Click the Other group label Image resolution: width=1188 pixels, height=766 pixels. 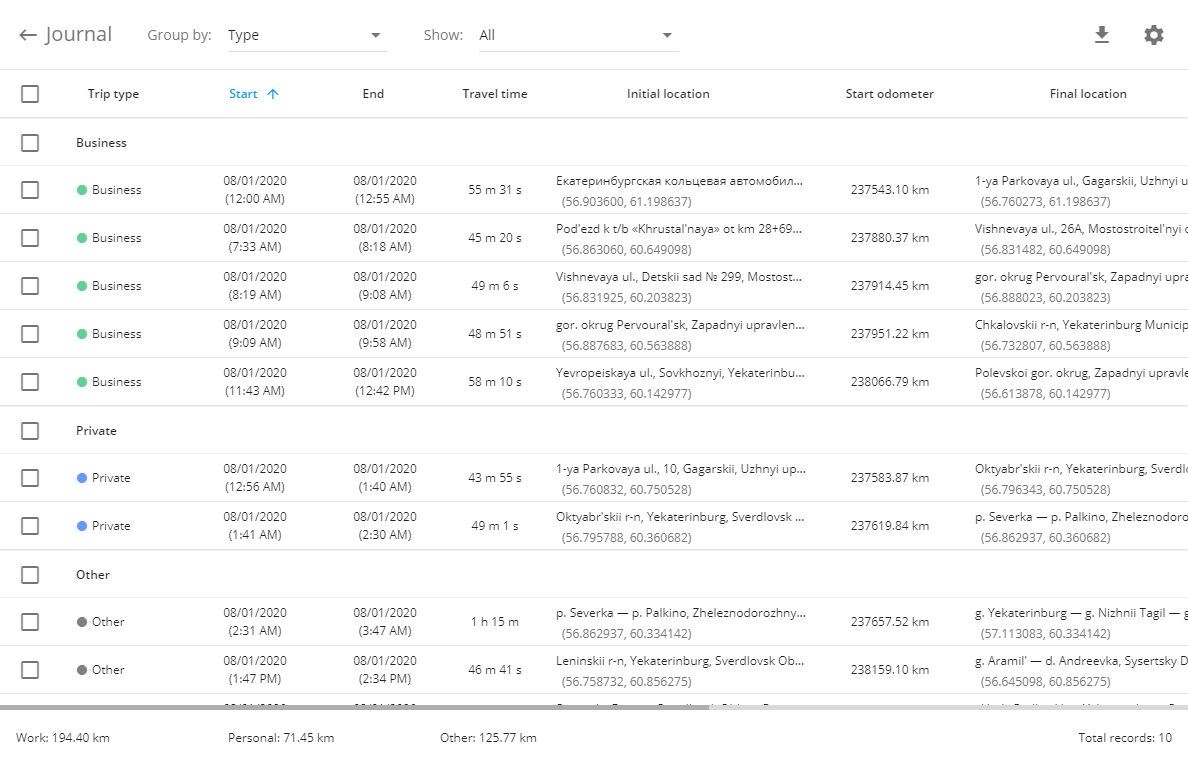[93, 574]
